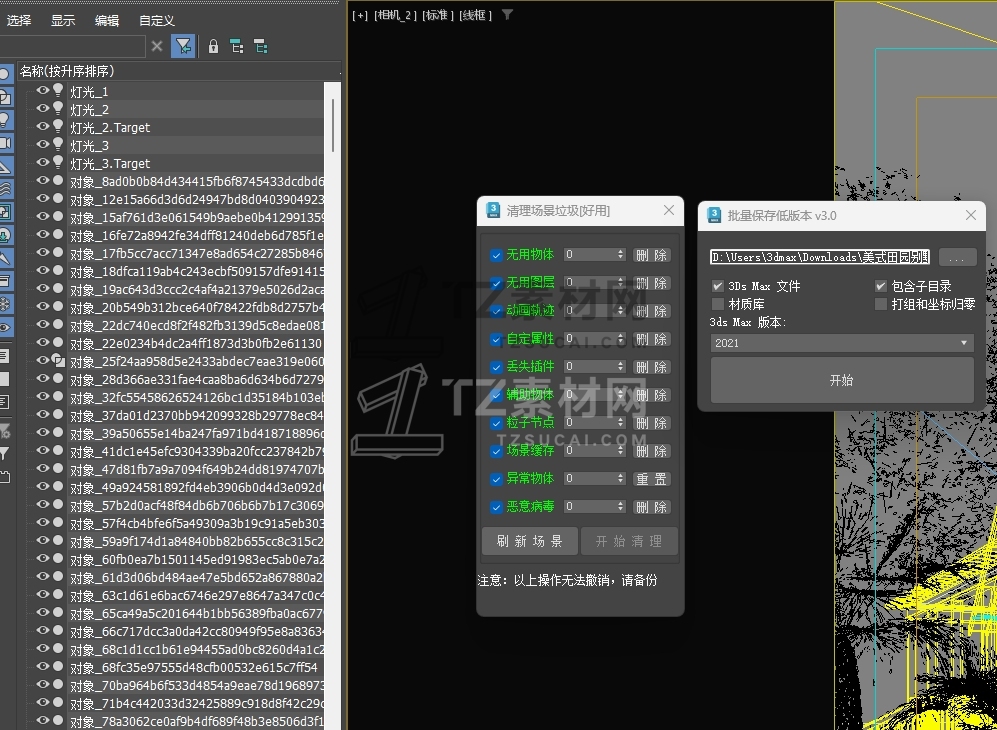
Task: Close the 批量保存低版本 v3.0 dialog
Action: [x=971, y=215]
